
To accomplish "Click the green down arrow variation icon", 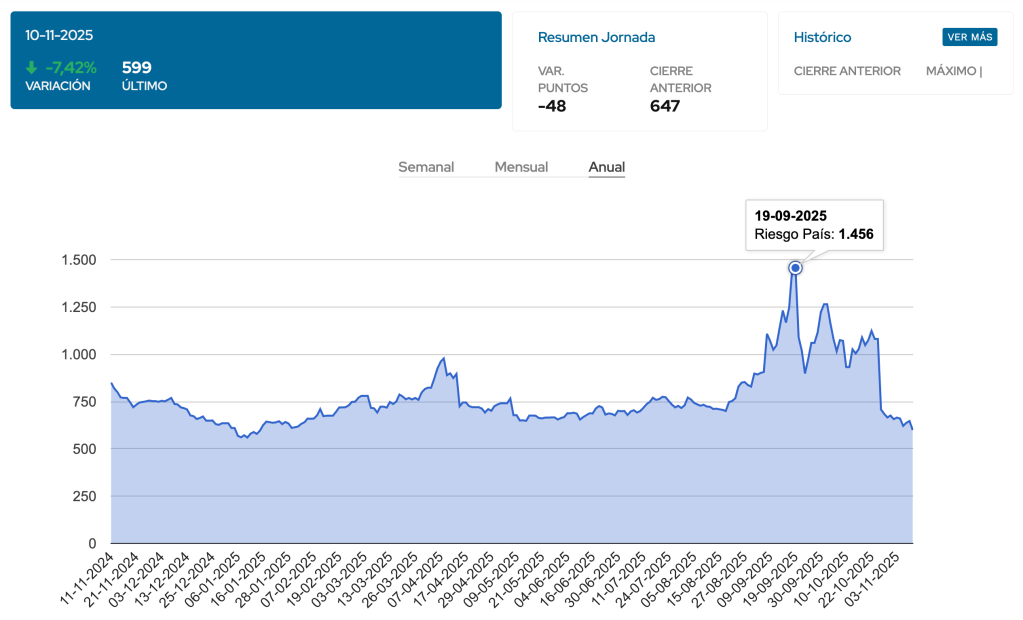I will click(32, 68).
